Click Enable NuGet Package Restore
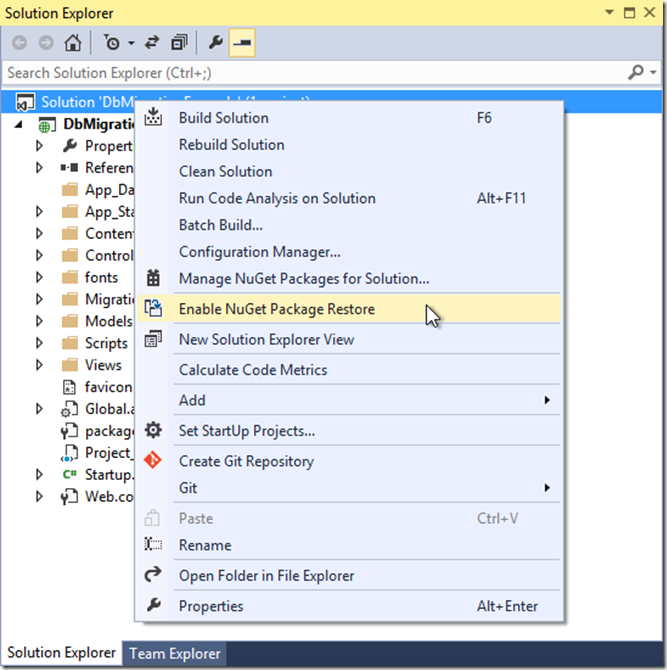The width and height of the screenshot is (667, 670). [x=348, y=309]
